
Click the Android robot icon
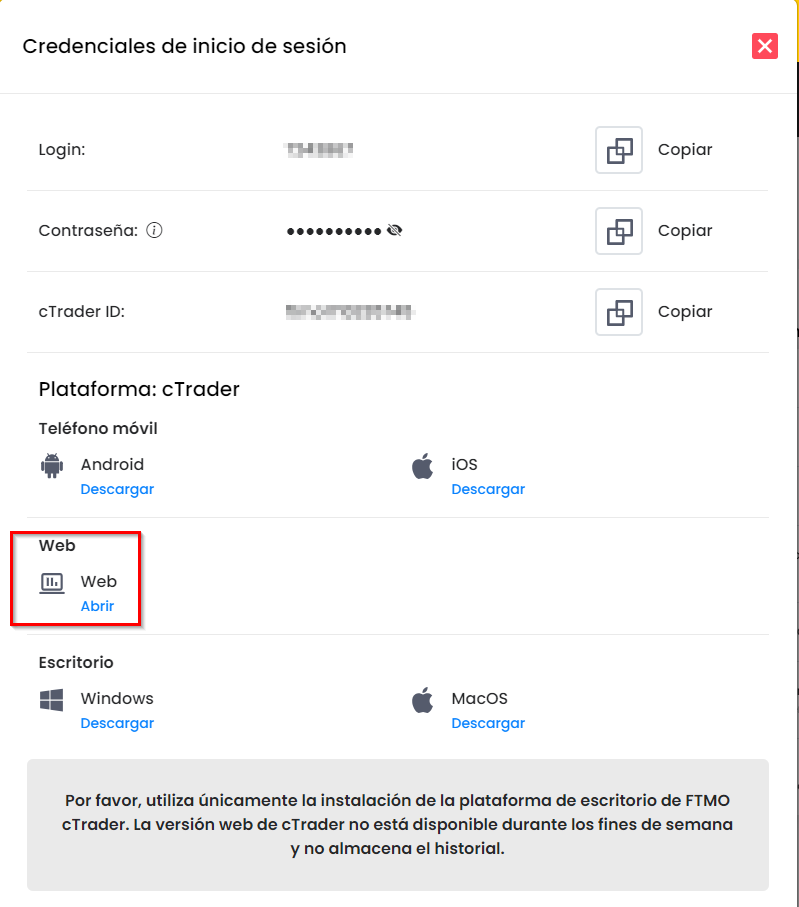tap(52, 466)
